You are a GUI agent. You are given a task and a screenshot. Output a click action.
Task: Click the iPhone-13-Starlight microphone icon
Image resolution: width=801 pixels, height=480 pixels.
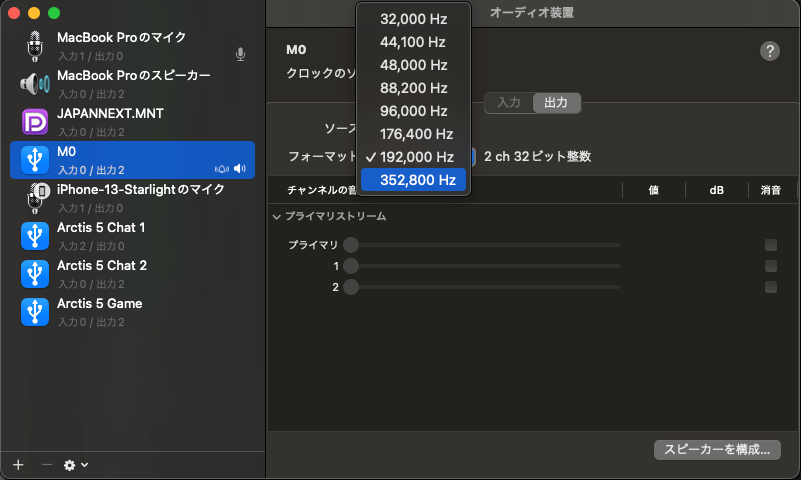click(37, 198)
